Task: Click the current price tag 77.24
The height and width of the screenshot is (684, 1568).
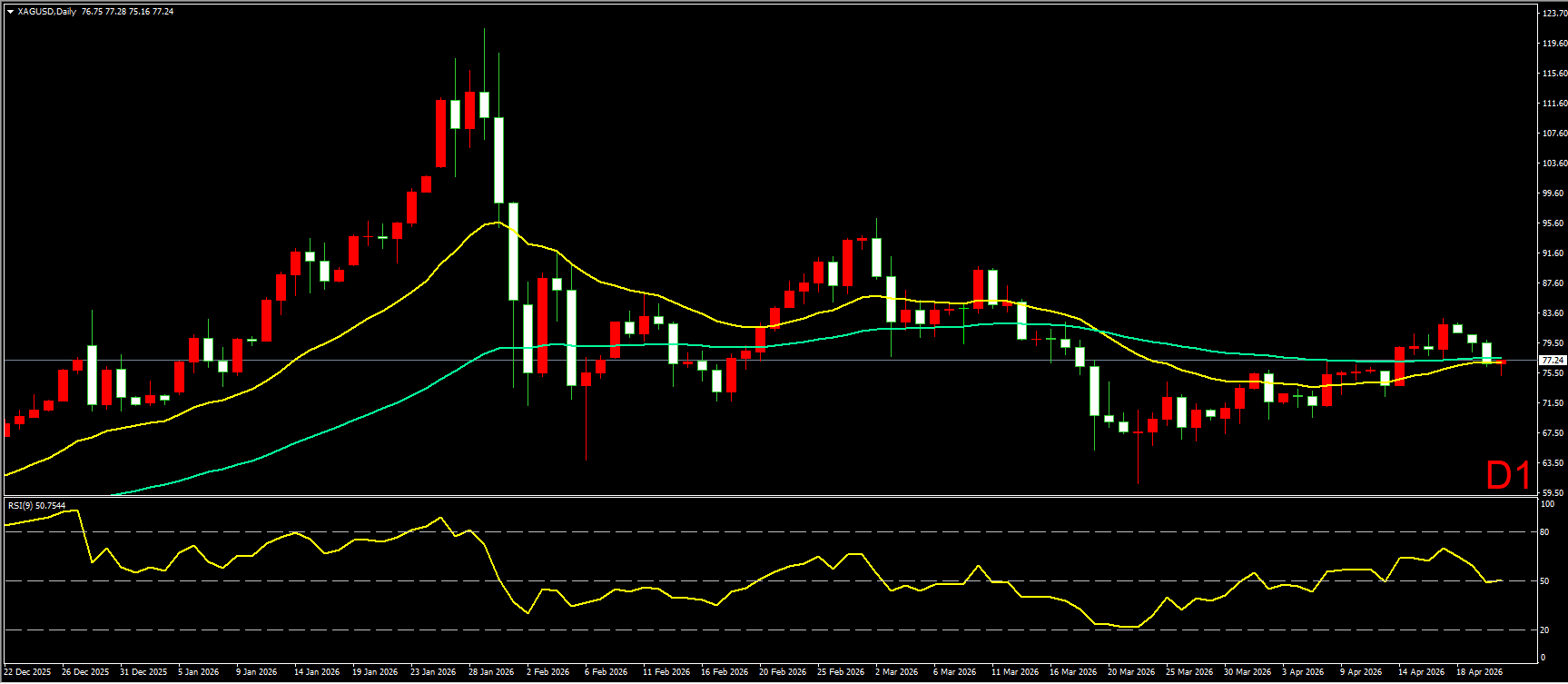Action: (x=1553, y=361)
